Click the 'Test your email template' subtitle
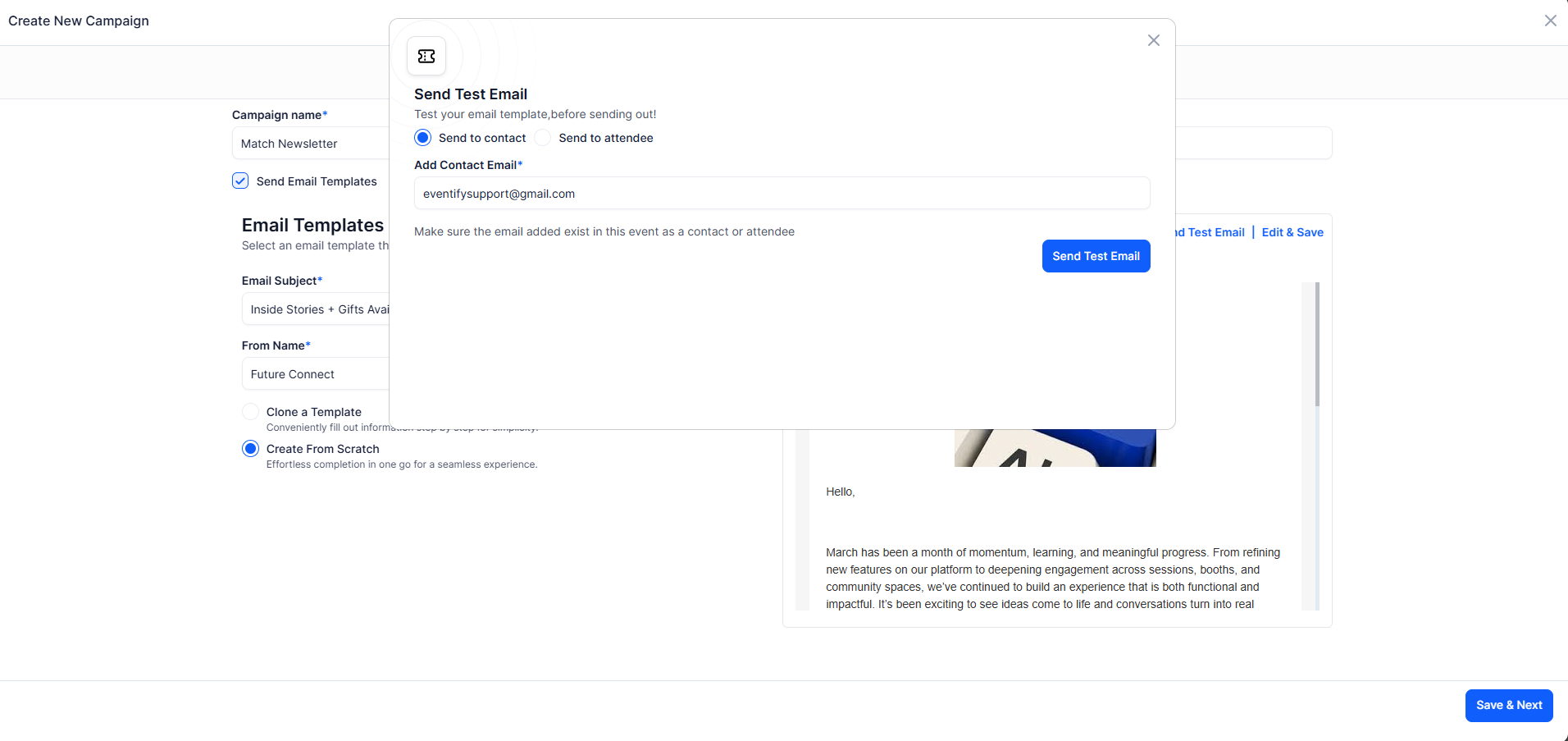The width and height of the screenshot is (1568, 741). (536, 114)
